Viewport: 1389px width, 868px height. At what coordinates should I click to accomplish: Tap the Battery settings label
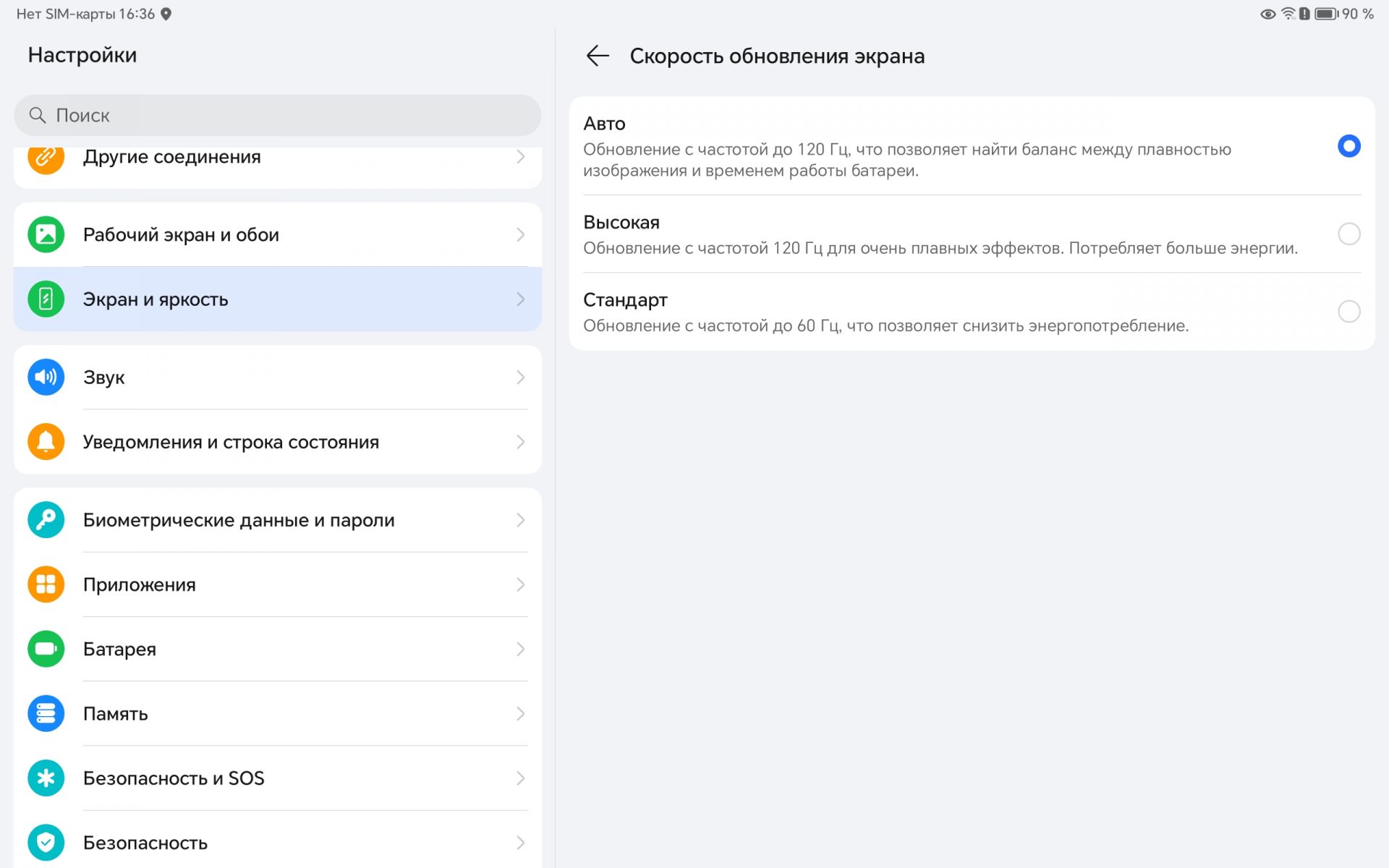119,649
